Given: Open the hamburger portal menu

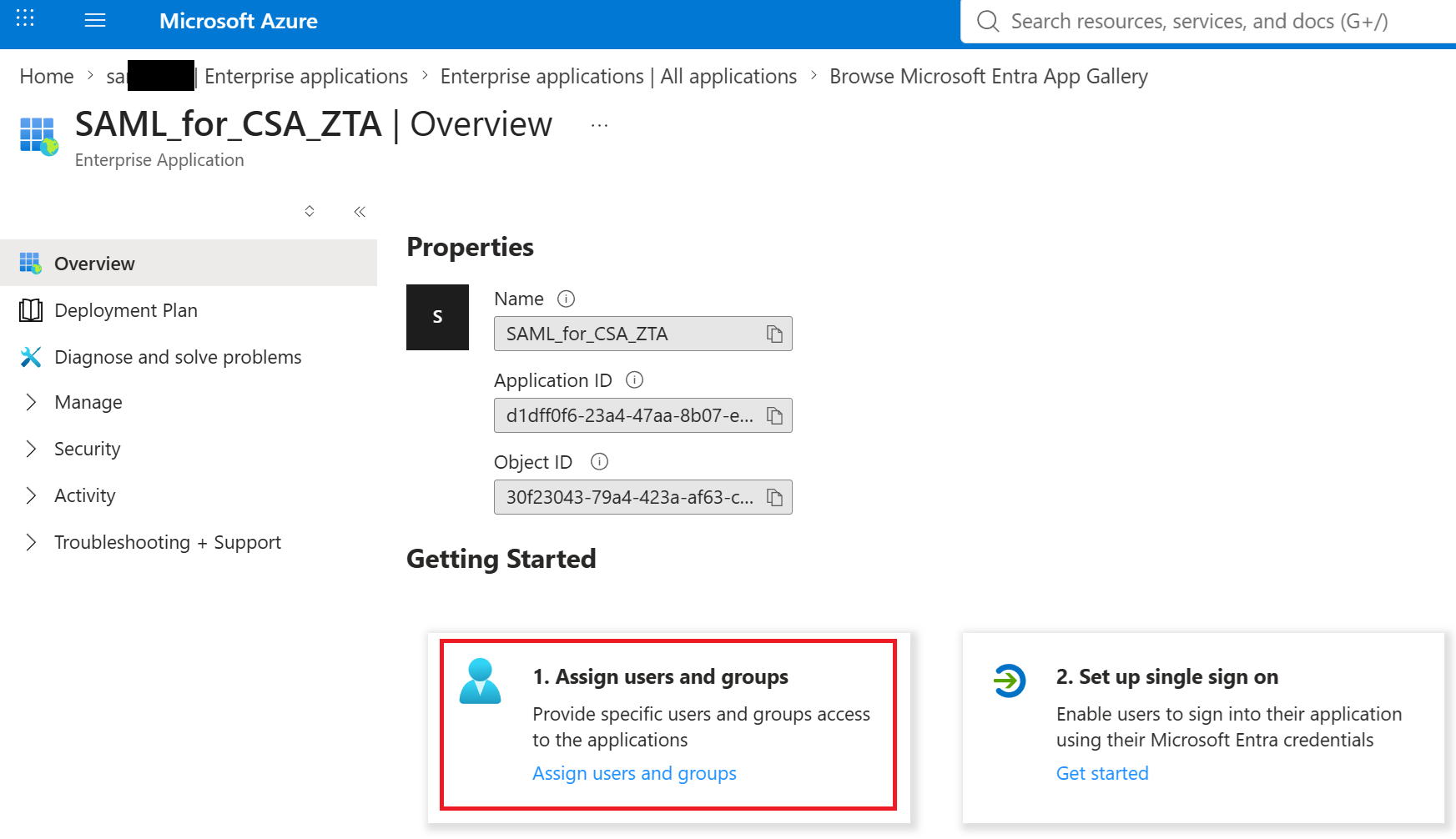Looking at the screenshot, I should tap(95, 20).
